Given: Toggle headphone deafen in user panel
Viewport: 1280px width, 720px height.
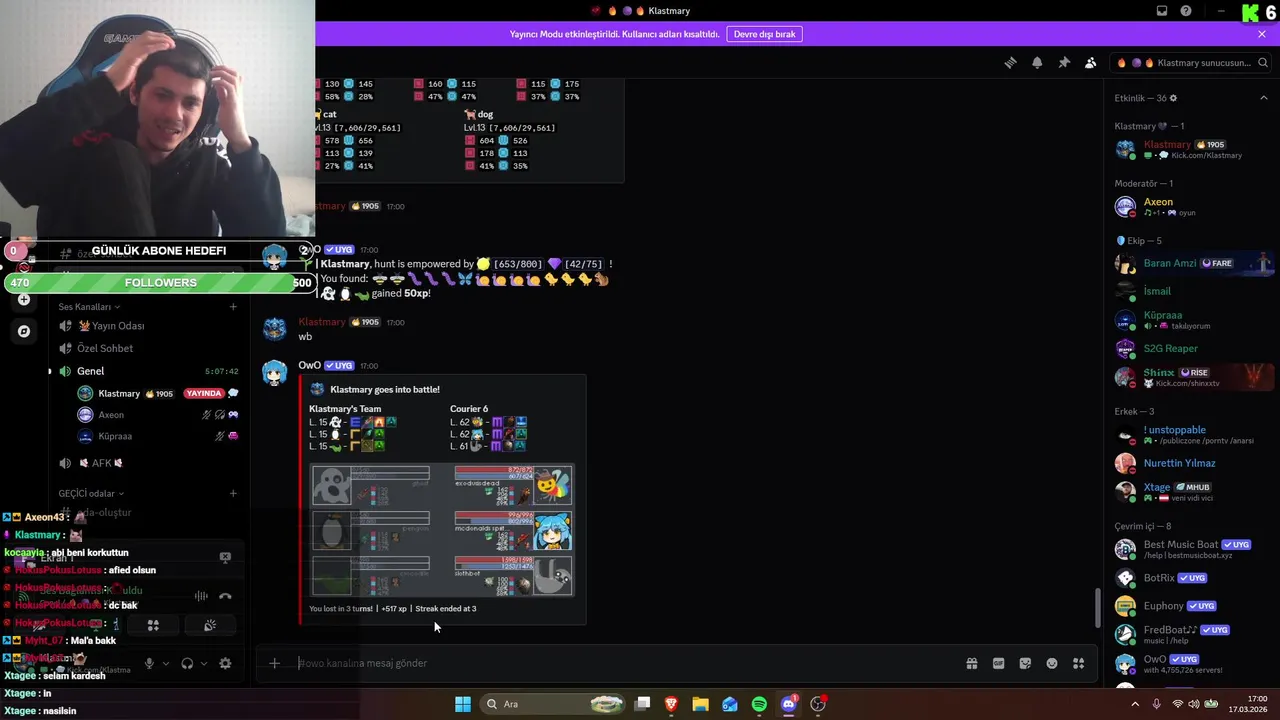Looking at the screenshot, I should (187, 663).
